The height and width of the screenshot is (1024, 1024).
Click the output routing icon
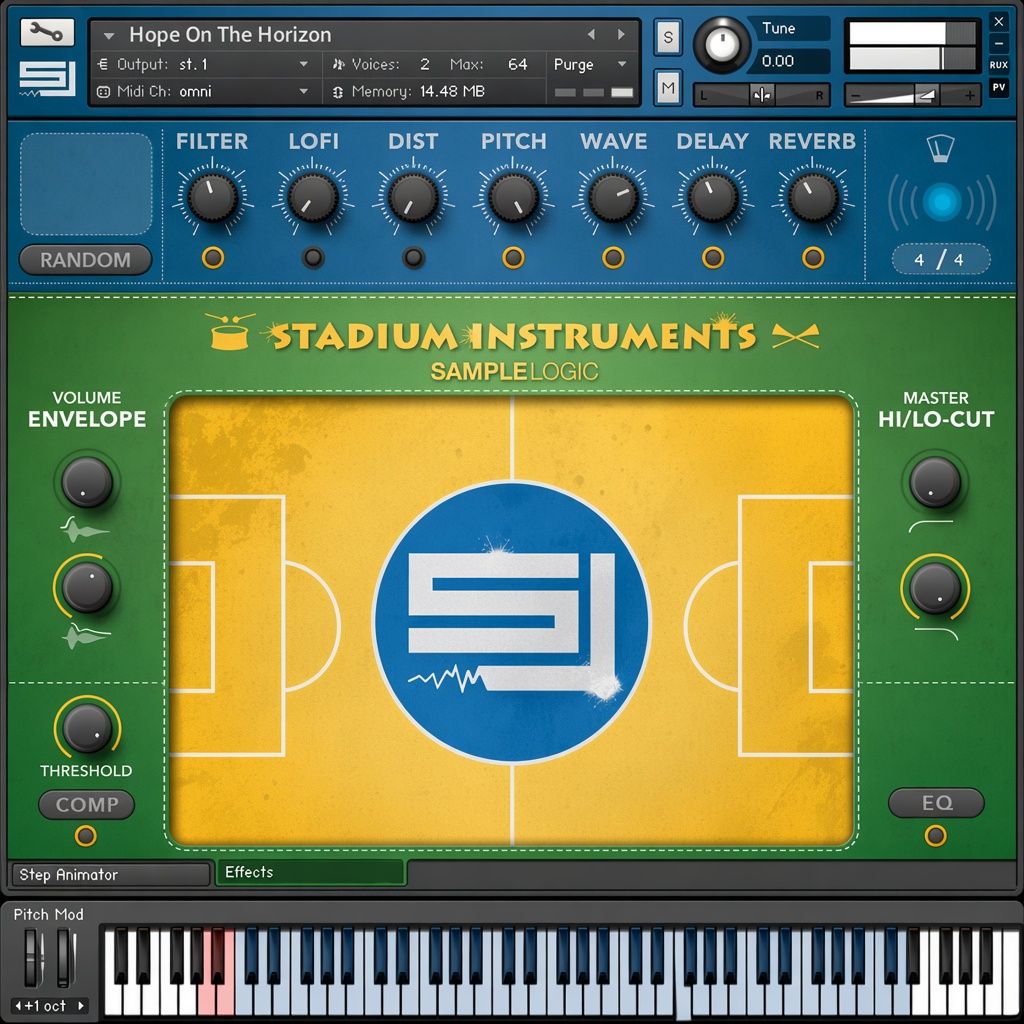[x=103, y=64]
